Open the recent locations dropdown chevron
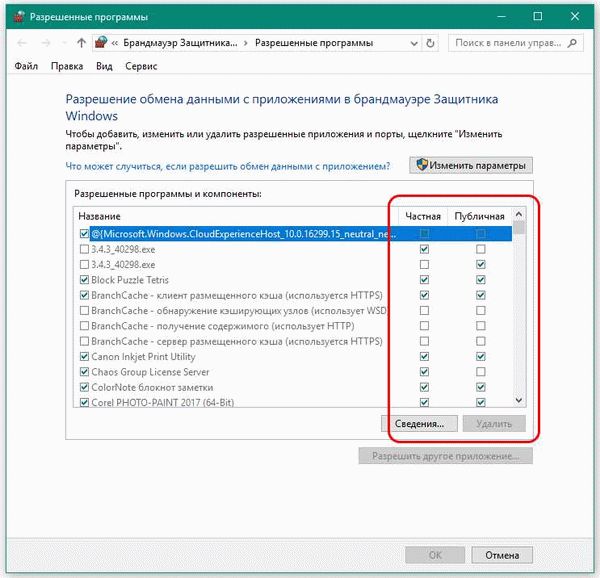Image resolution: width=600 pixels, height=578 pixels. 64,43
